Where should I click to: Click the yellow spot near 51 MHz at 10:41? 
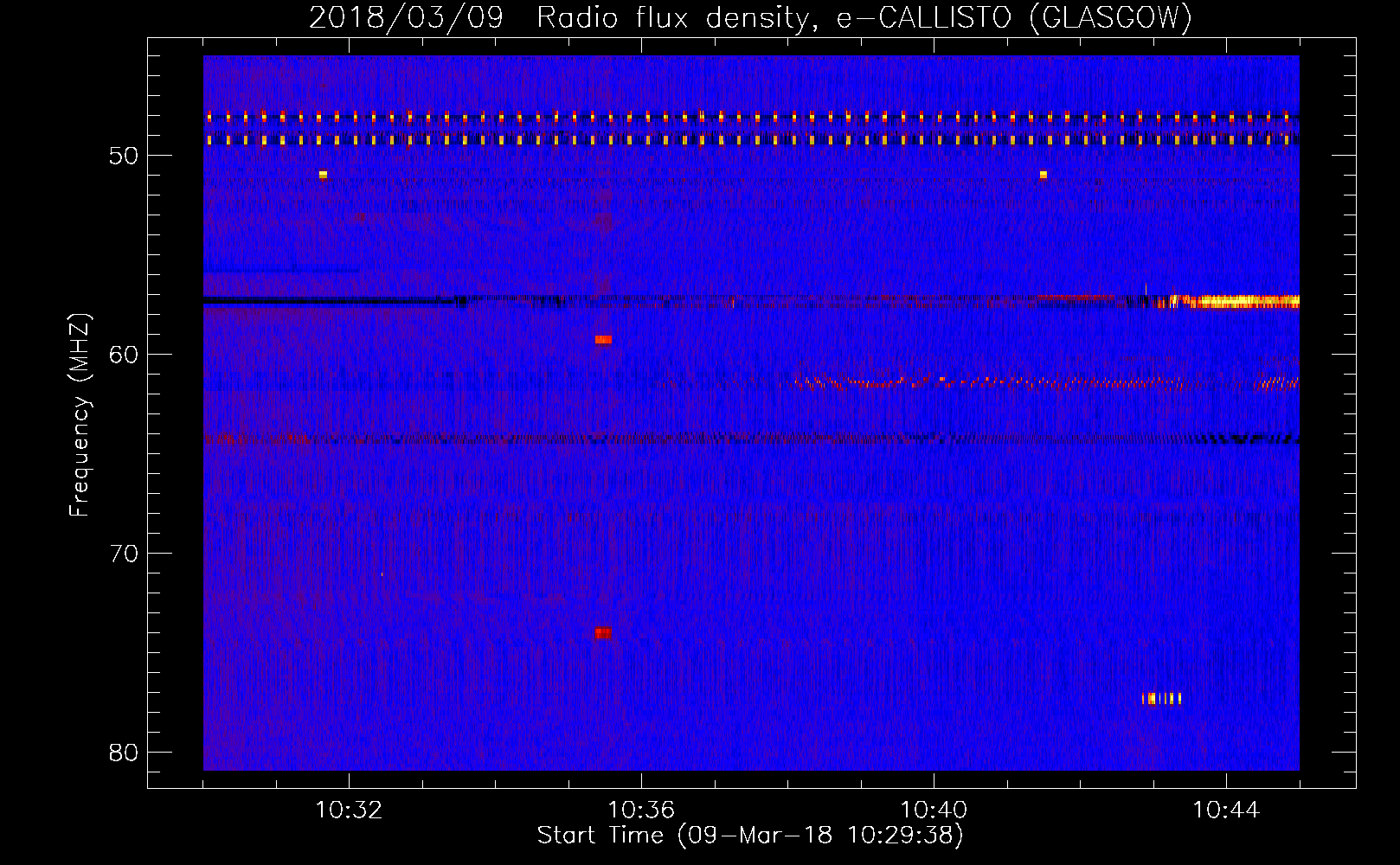1044,175
